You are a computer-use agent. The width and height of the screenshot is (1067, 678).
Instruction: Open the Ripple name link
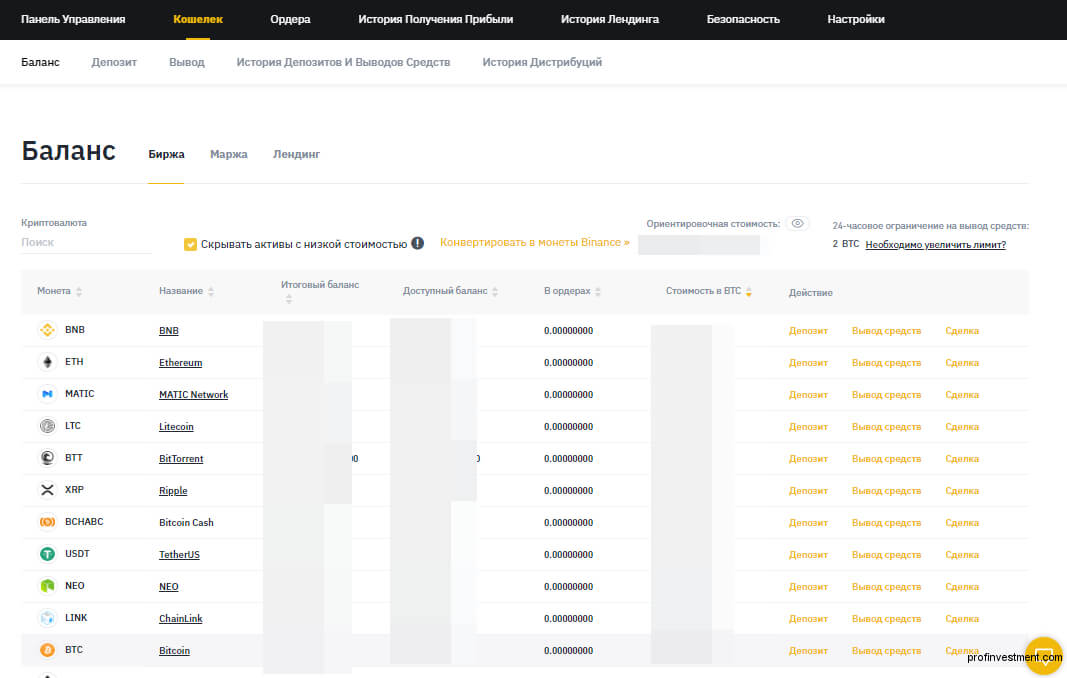[x=173, y=491]
